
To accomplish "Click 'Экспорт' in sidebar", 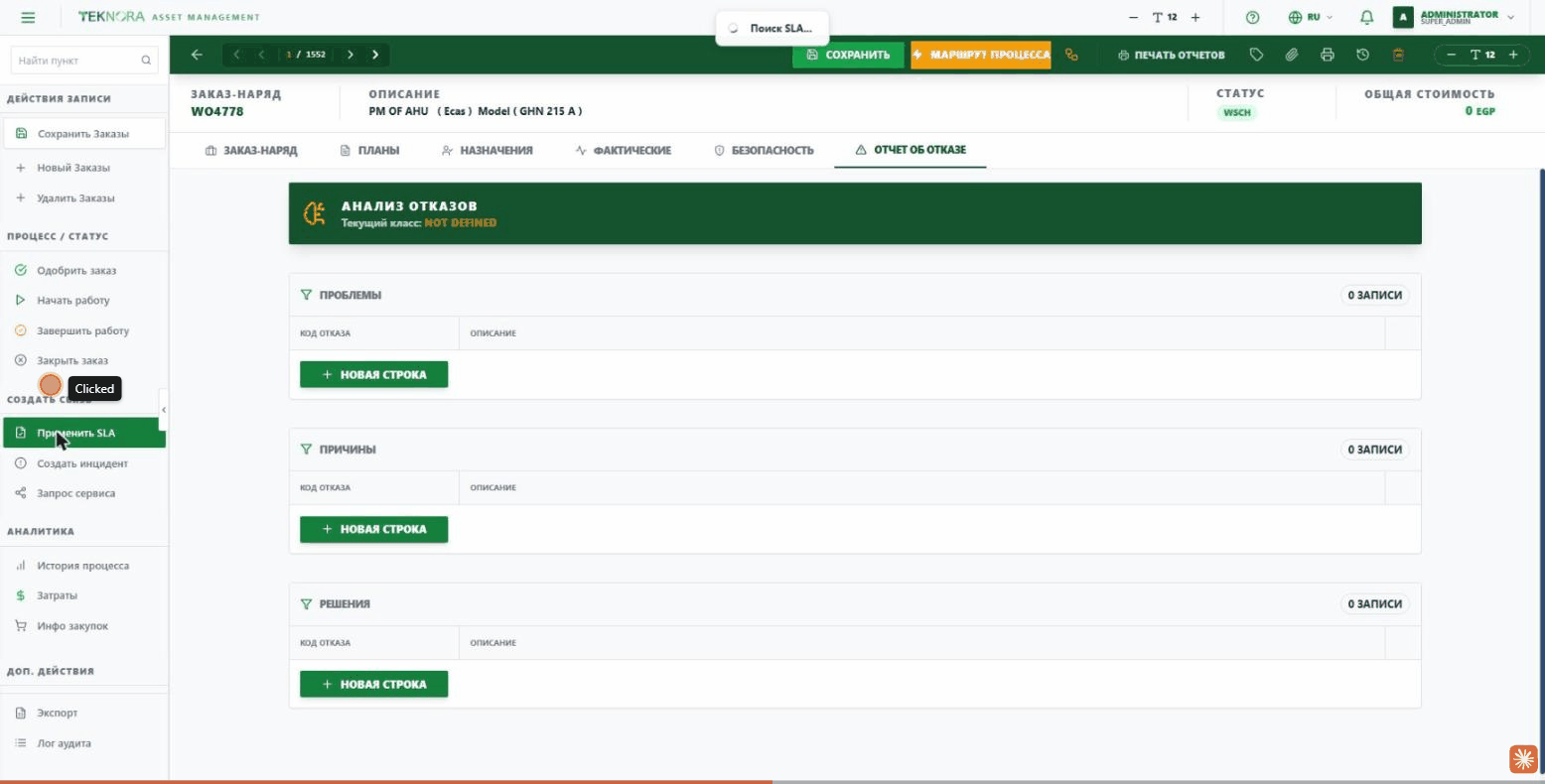I will tap(84, 713).
